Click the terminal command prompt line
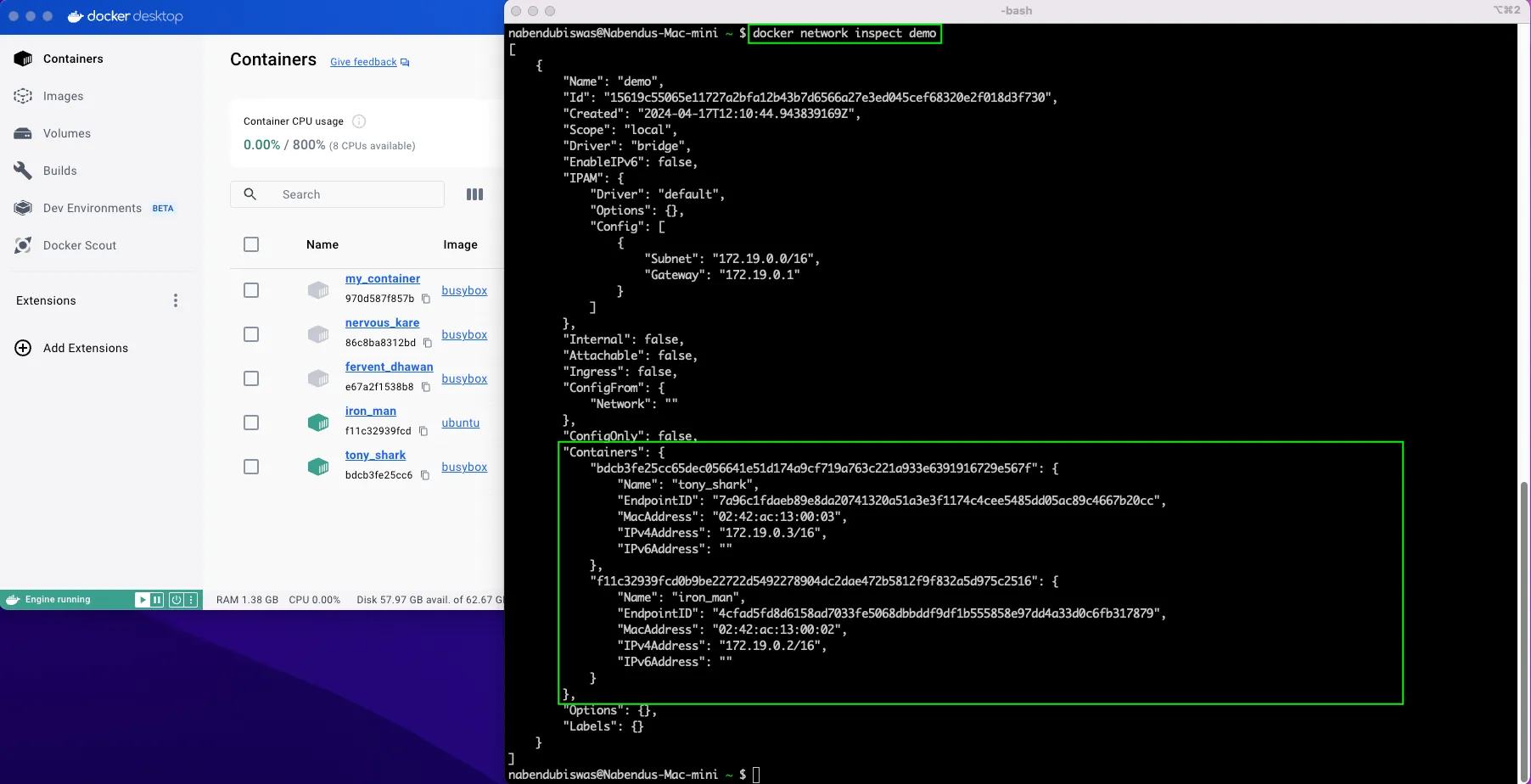1531x784 pixels. (634, 775)
